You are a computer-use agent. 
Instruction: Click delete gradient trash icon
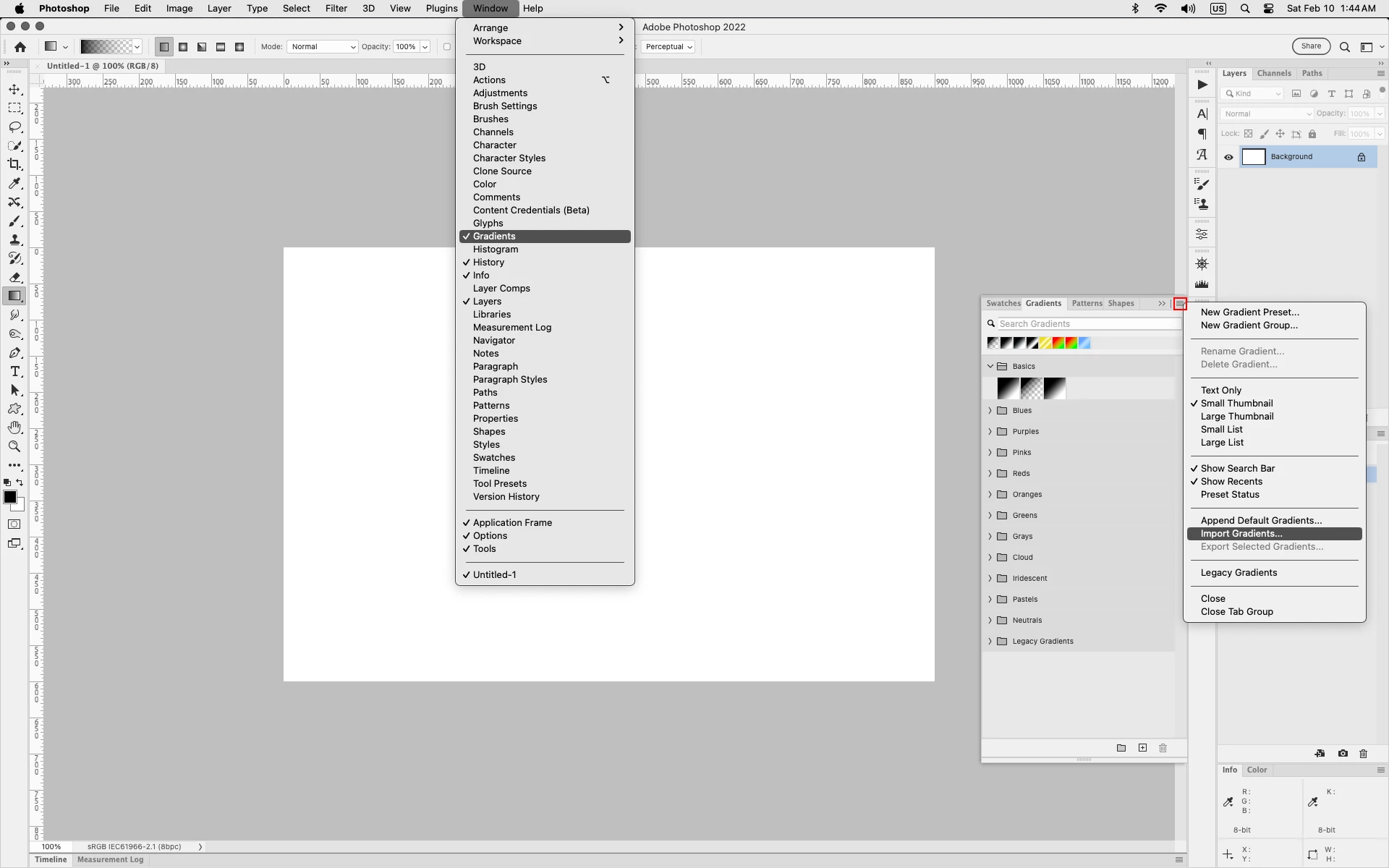(x=1163, y=748)
